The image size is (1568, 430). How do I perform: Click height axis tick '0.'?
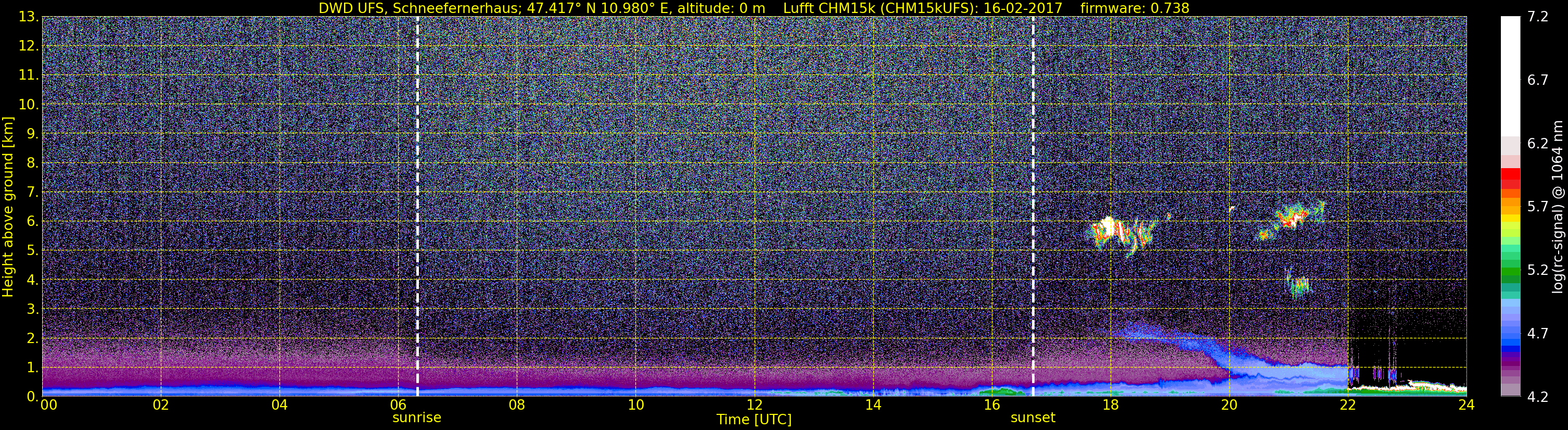[x=33, y=397]
